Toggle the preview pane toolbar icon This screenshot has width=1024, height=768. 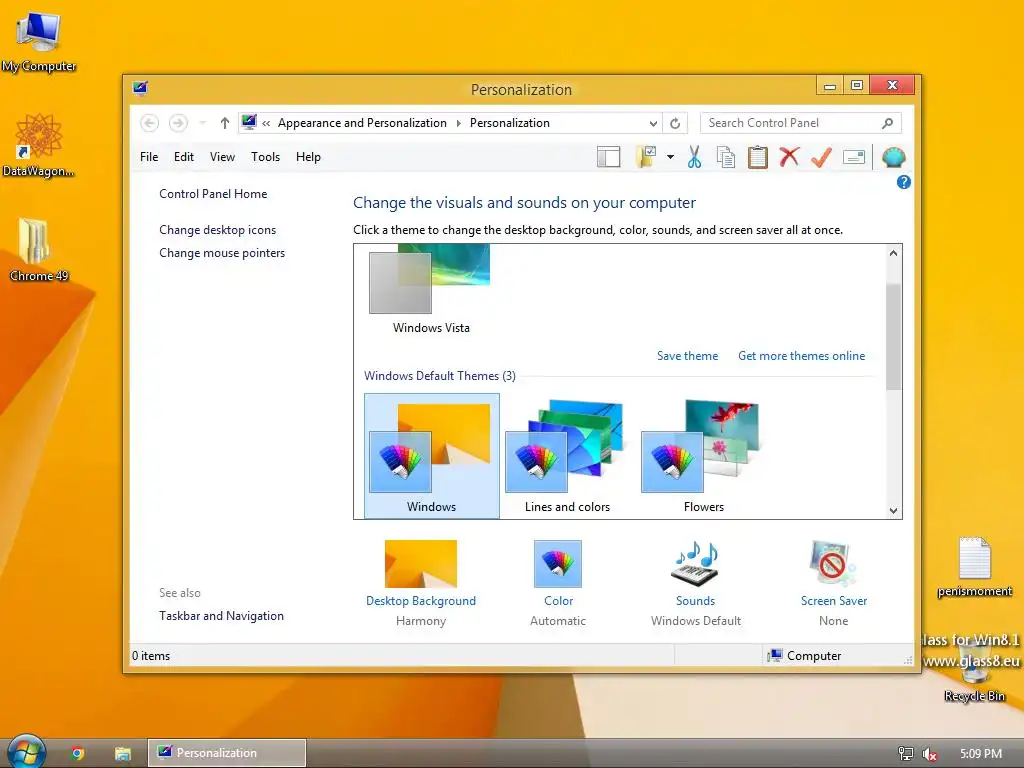[x=609, y=157]
